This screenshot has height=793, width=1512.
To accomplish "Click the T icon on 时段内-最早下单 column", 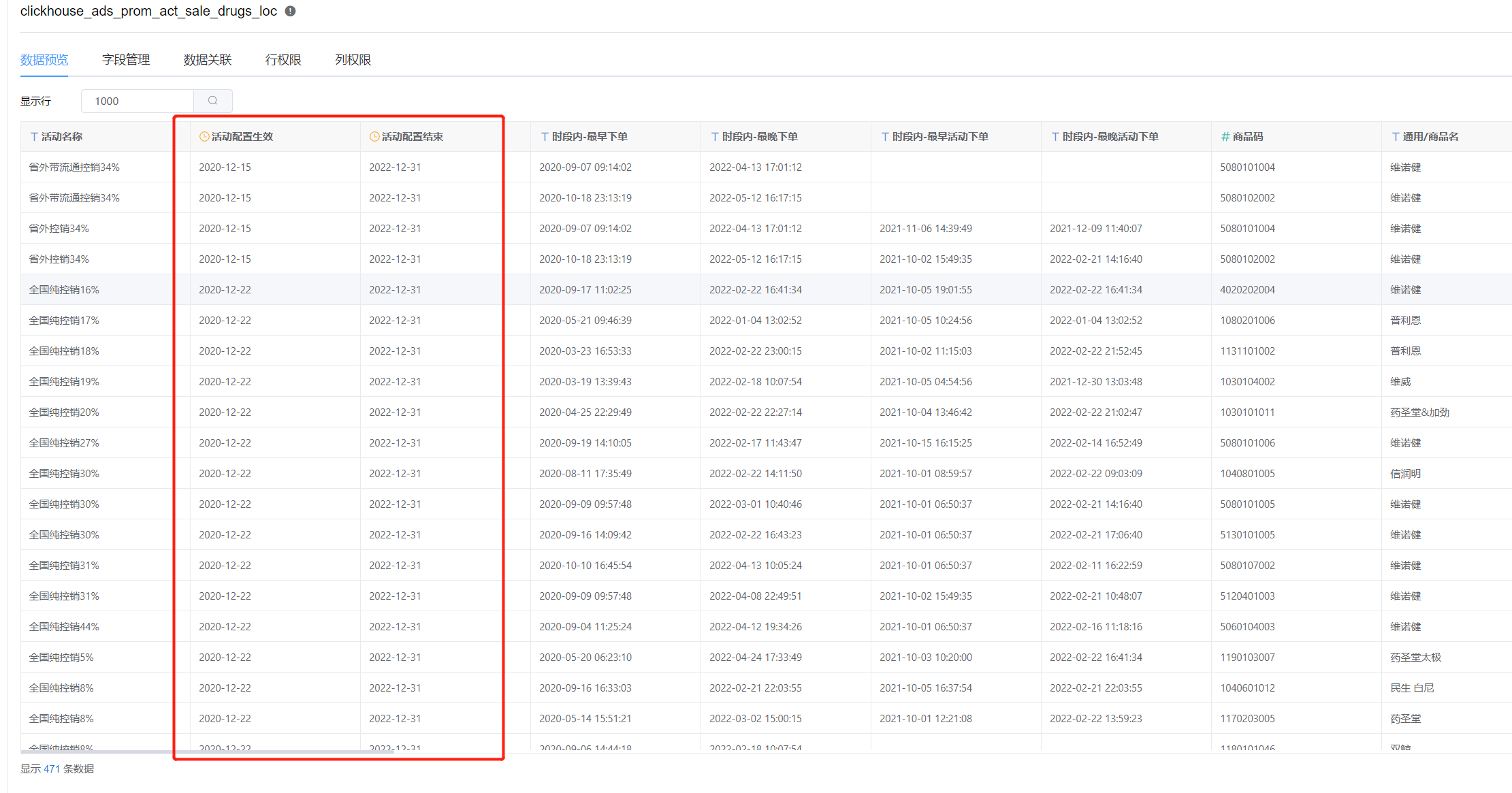I will click(x=543, y=135).
